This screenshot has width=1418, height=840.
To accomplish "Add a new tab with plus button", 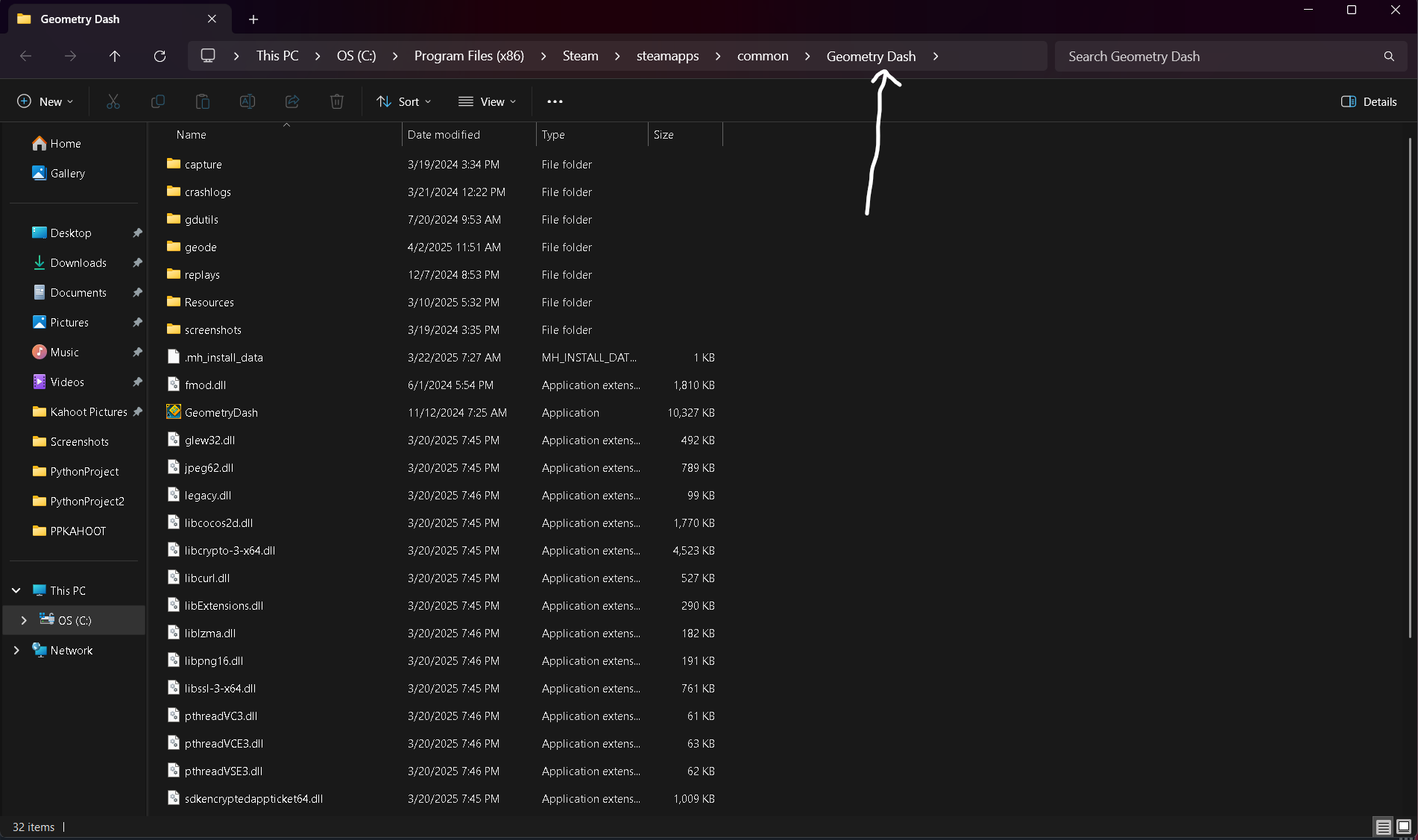I will (x=253, y=19).
